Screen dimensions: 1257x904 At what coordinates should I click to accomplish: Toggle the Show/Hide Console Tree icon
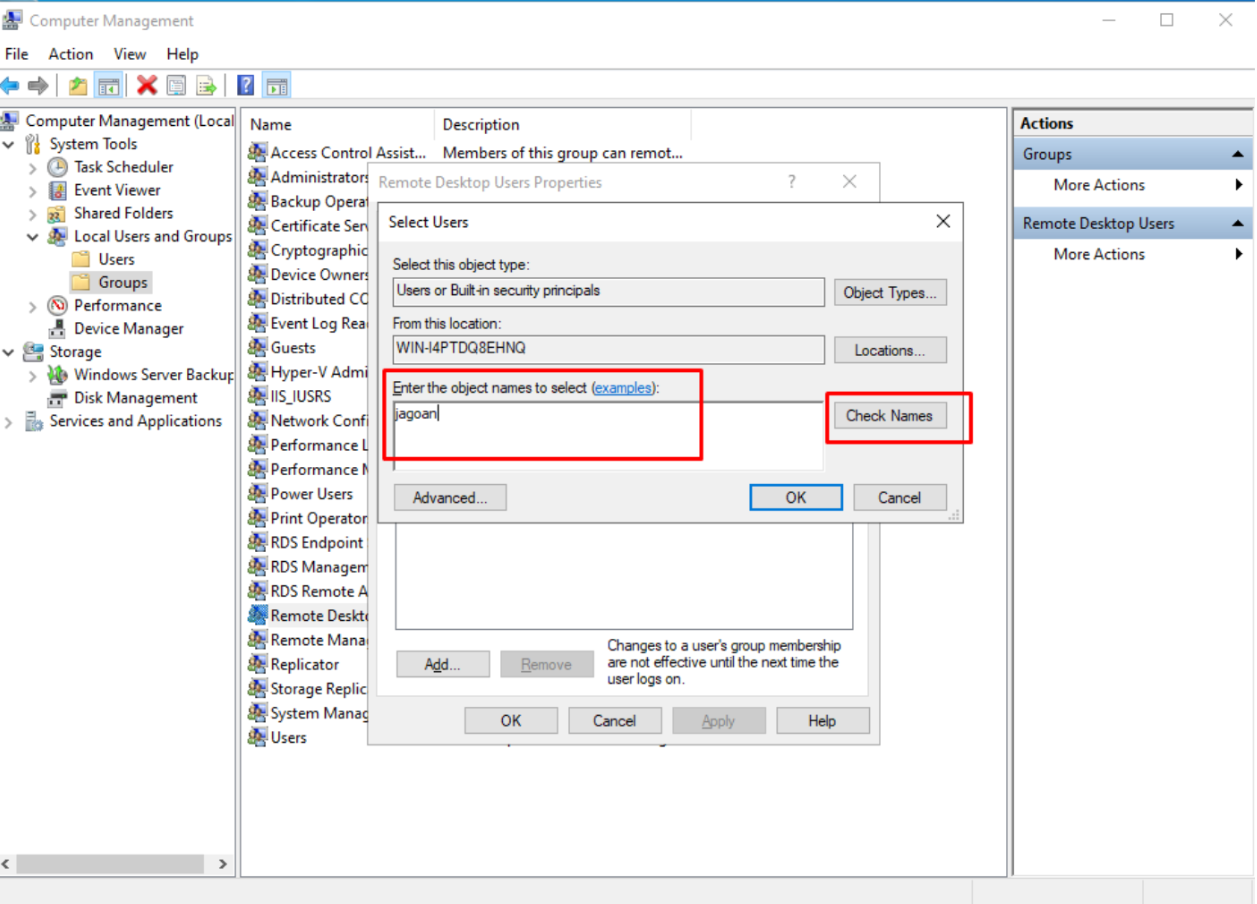click(108, 85)
